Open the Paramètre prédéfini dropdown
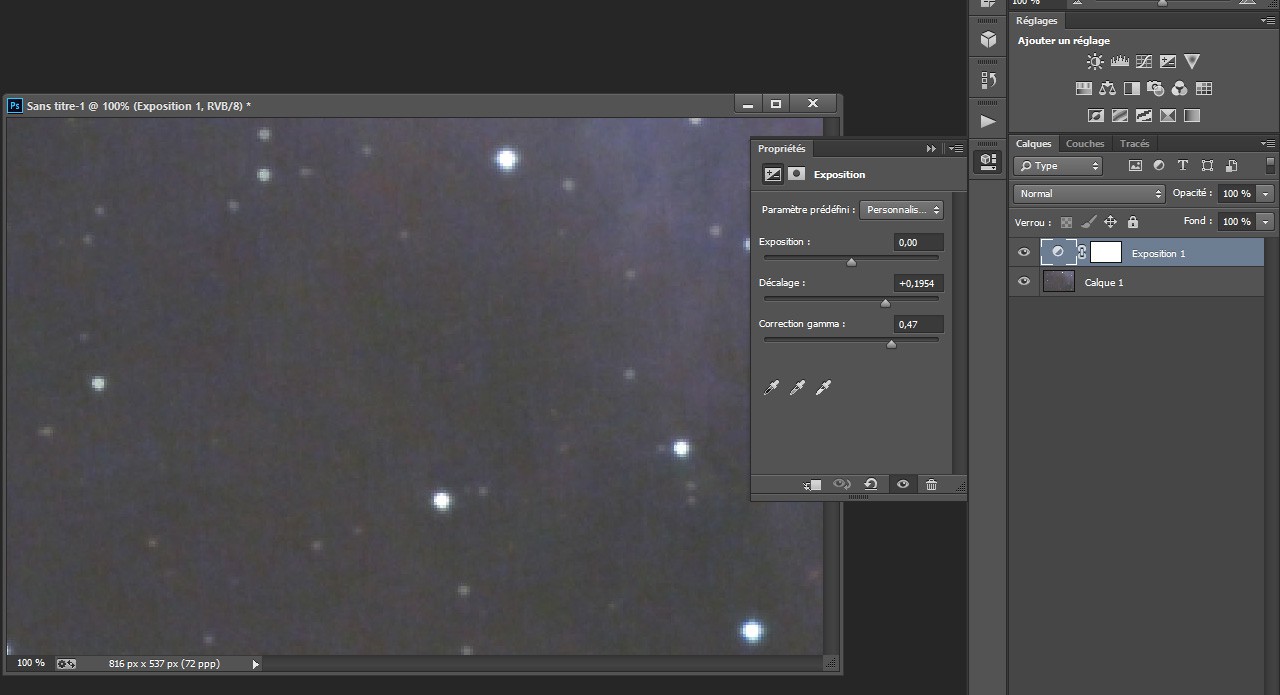The image size is (1280, 695). (x=901, y=210)
